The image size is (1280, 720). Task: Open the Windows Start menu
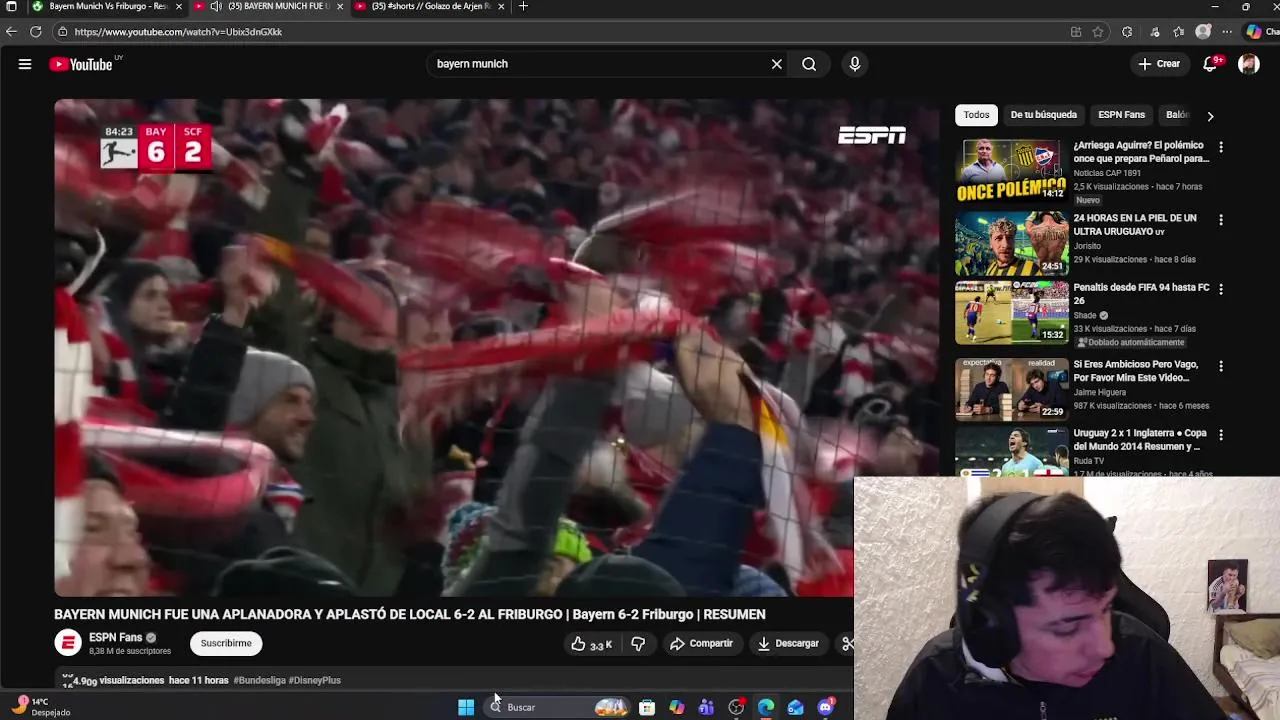[x=466, y=707]
